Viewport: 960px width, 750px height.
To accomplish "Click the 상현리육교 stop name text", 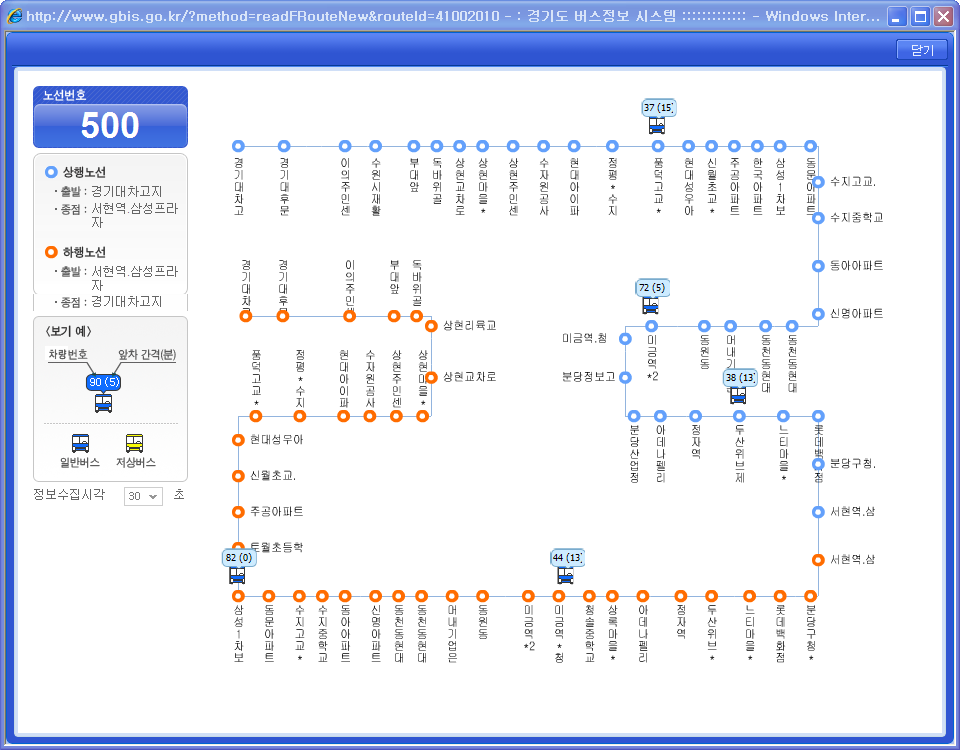I will (x=470, y=326).
